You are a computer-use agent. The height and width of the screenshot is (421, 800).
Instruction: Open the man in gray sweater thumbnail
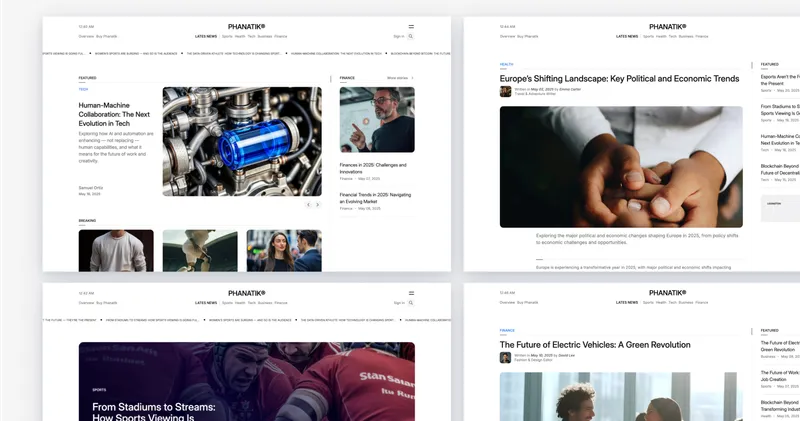point(116,250)
